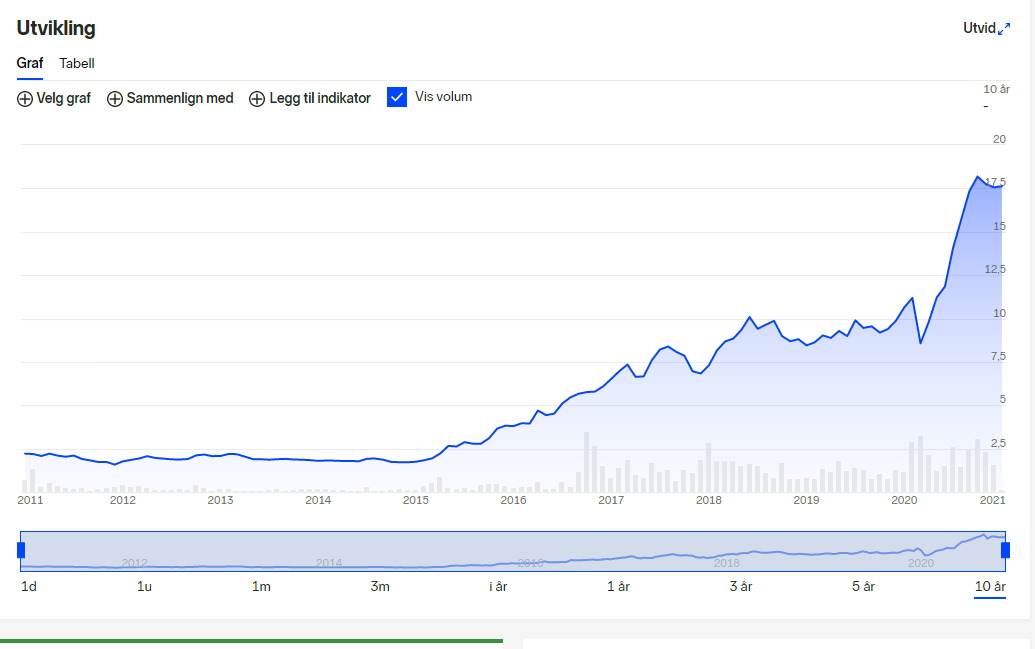Set chart range to 3 år
This screenshot has width=1035, height=649.
pos(741,586)
